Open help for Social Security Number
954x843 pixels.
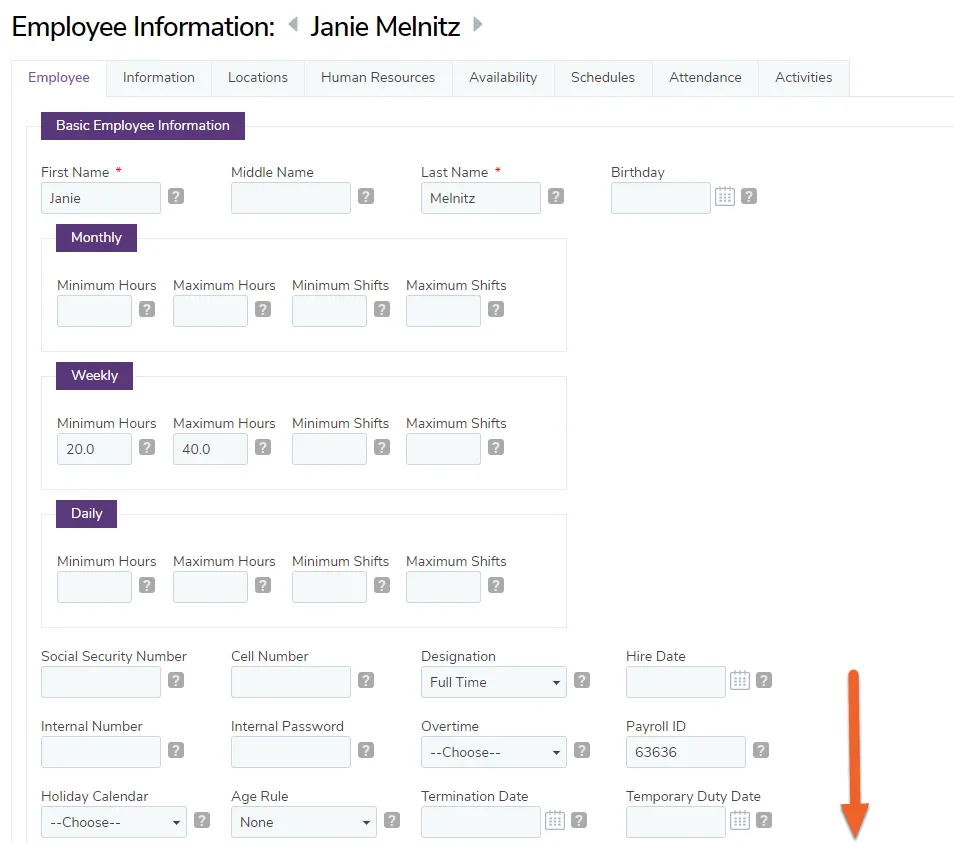pyautogui.click(x=176, y=681)
